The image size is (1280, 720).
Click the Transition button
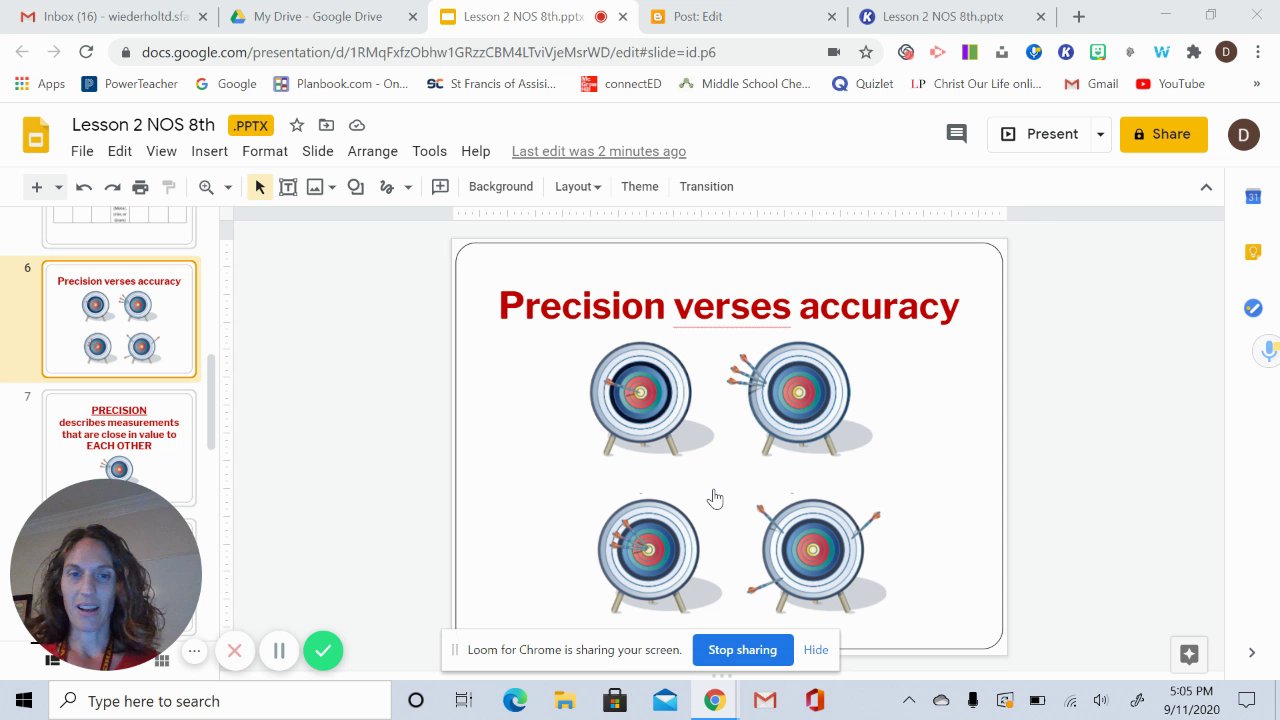point(706,187)
